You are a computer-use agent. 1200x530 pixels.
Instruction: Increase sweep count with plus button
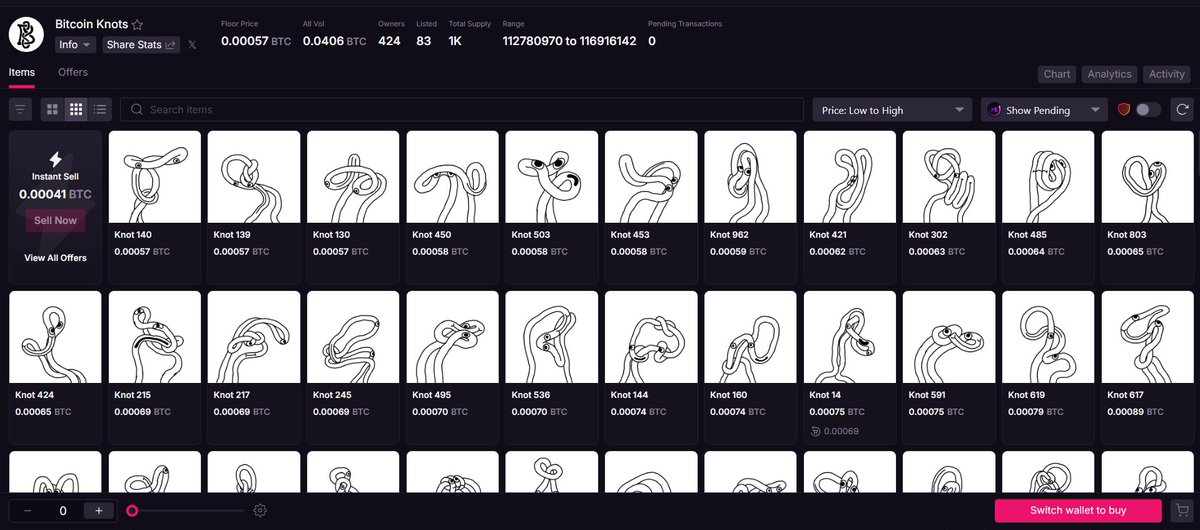coord(99,510)
